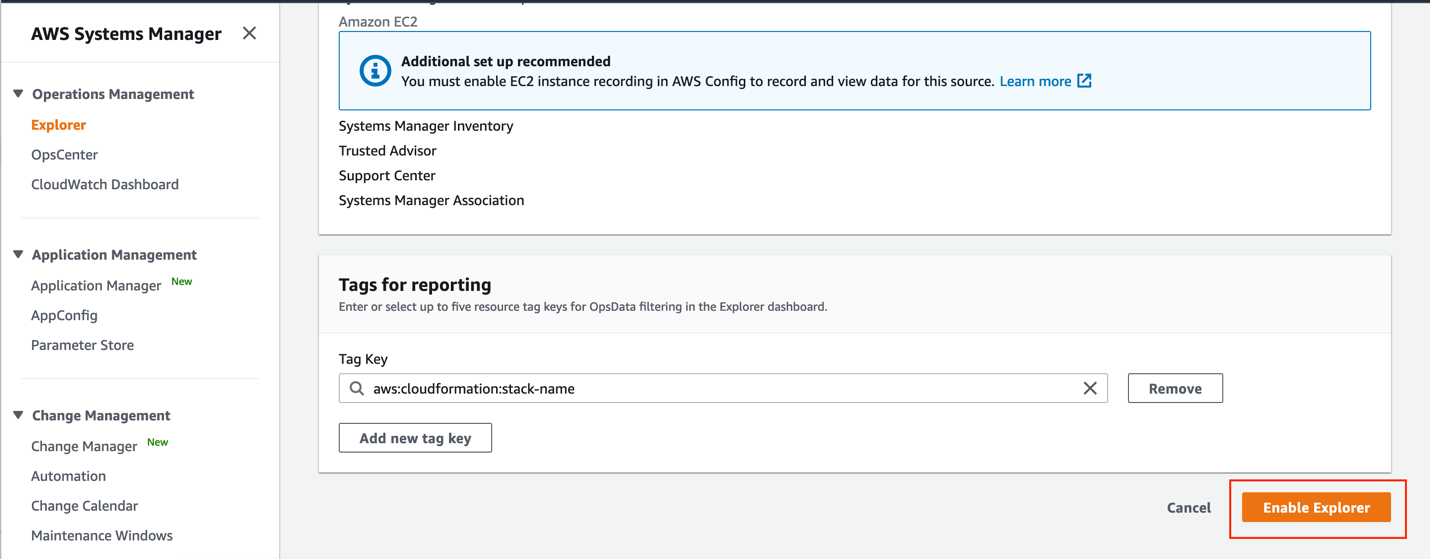Image resolution: width=1430 pixels, height=559 pixels.
Task: Click the Remove button for the tag key
Action: (x=1175, y=388)
